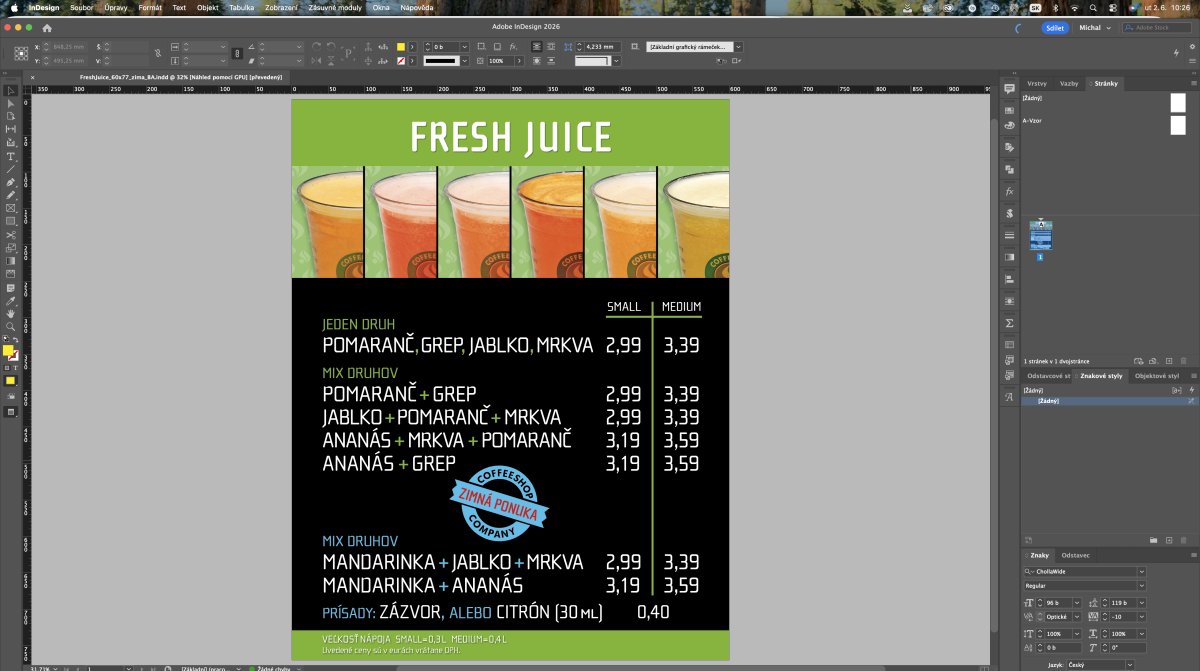
Task: Open the Zobrazení menu
Action: [281, 7]
